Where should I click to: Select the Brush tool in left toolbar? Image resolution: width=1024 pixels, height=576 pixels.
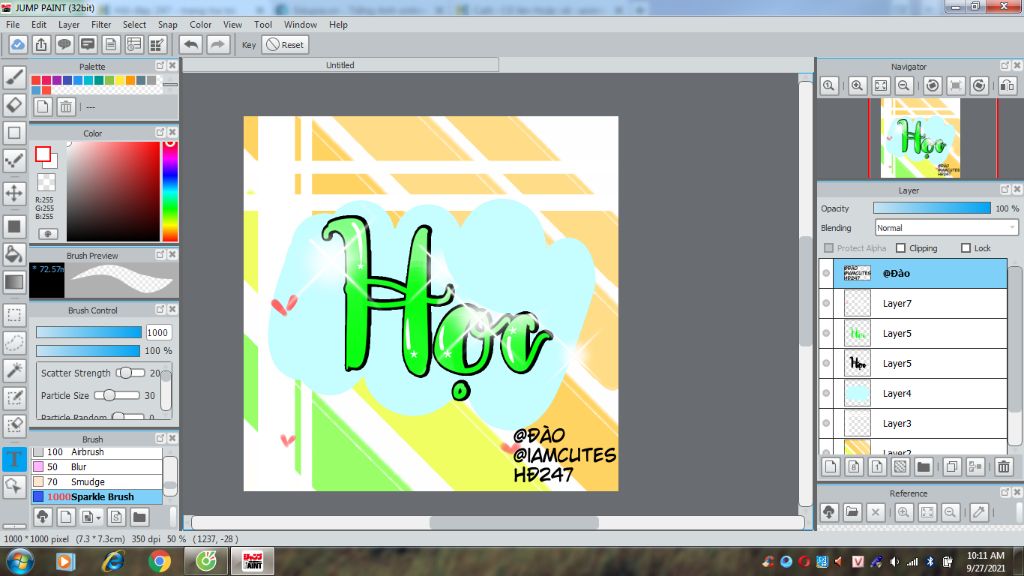[14, 77]
